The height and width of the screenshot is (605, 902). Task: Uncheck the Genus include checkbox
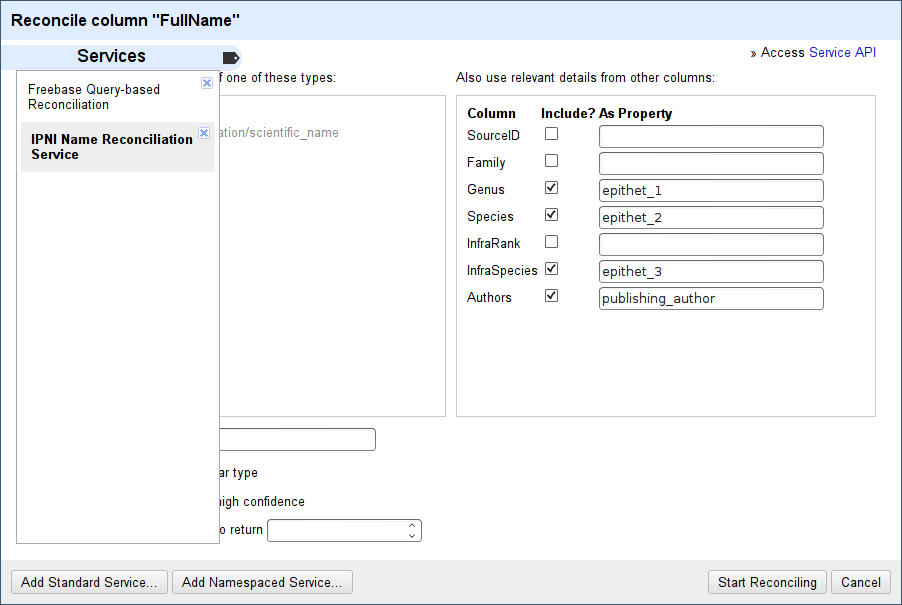point(551,188)
